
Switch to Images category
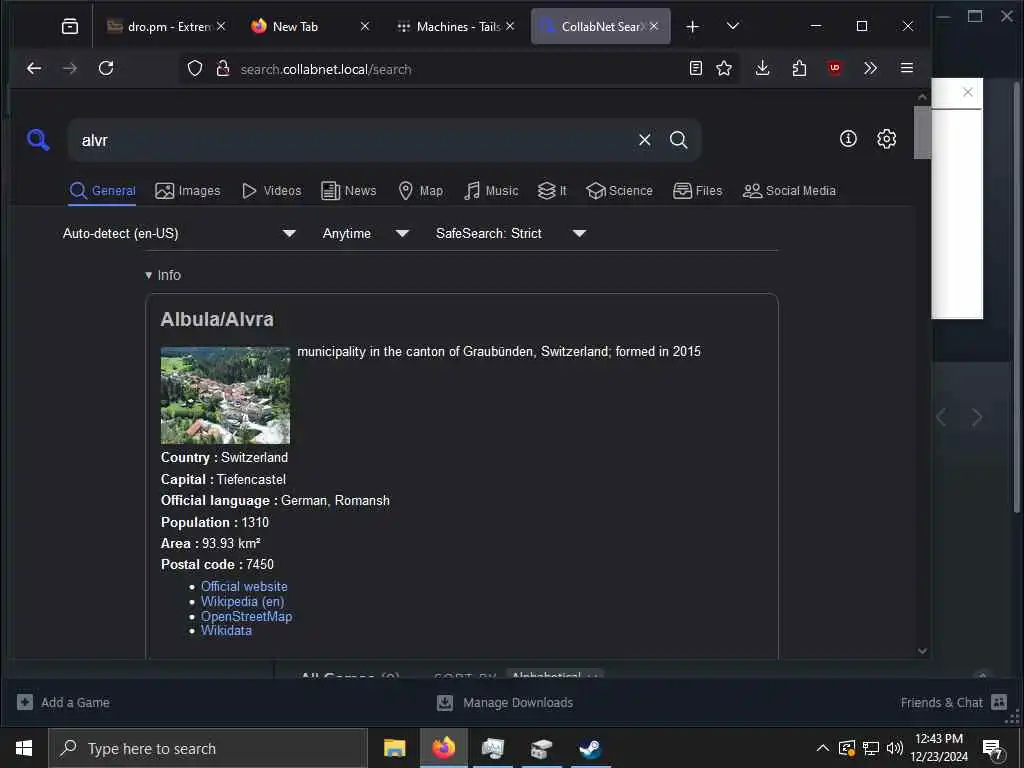[187, 191]
